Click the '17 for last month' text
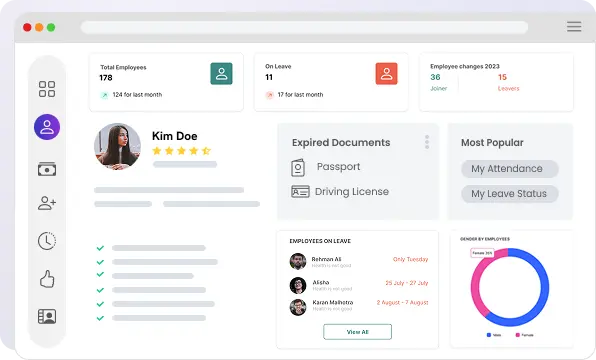 300,95
